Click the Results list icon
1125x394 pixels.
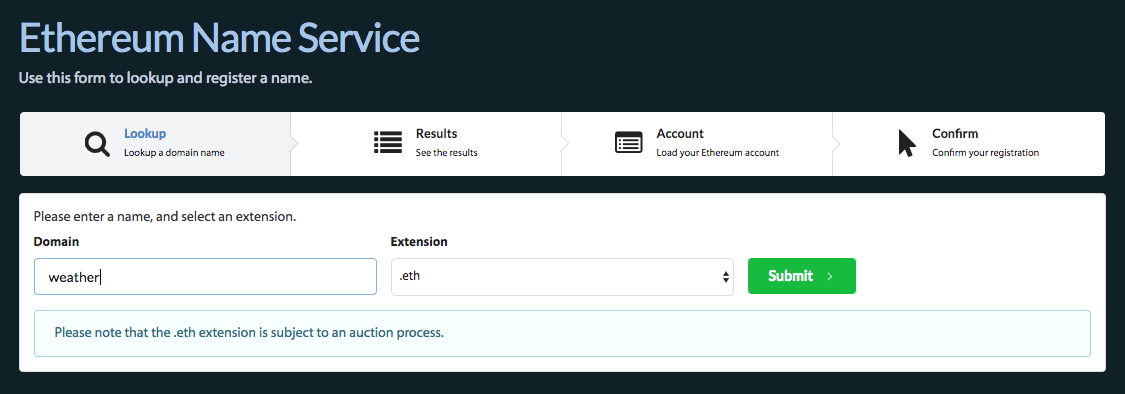click(x=388, y=143)
